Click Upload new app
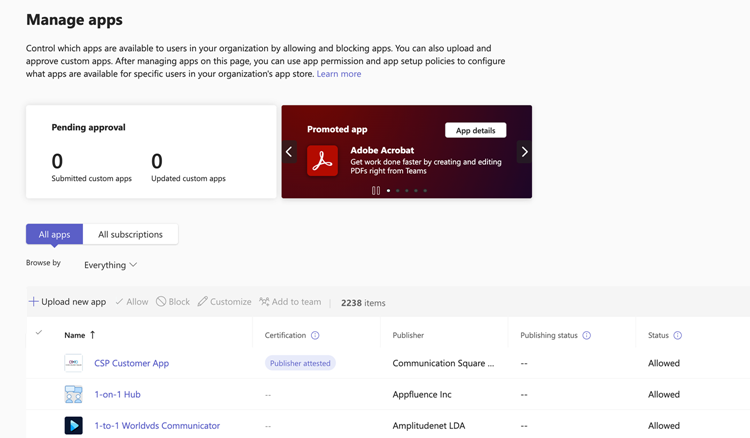 [67, 302]
